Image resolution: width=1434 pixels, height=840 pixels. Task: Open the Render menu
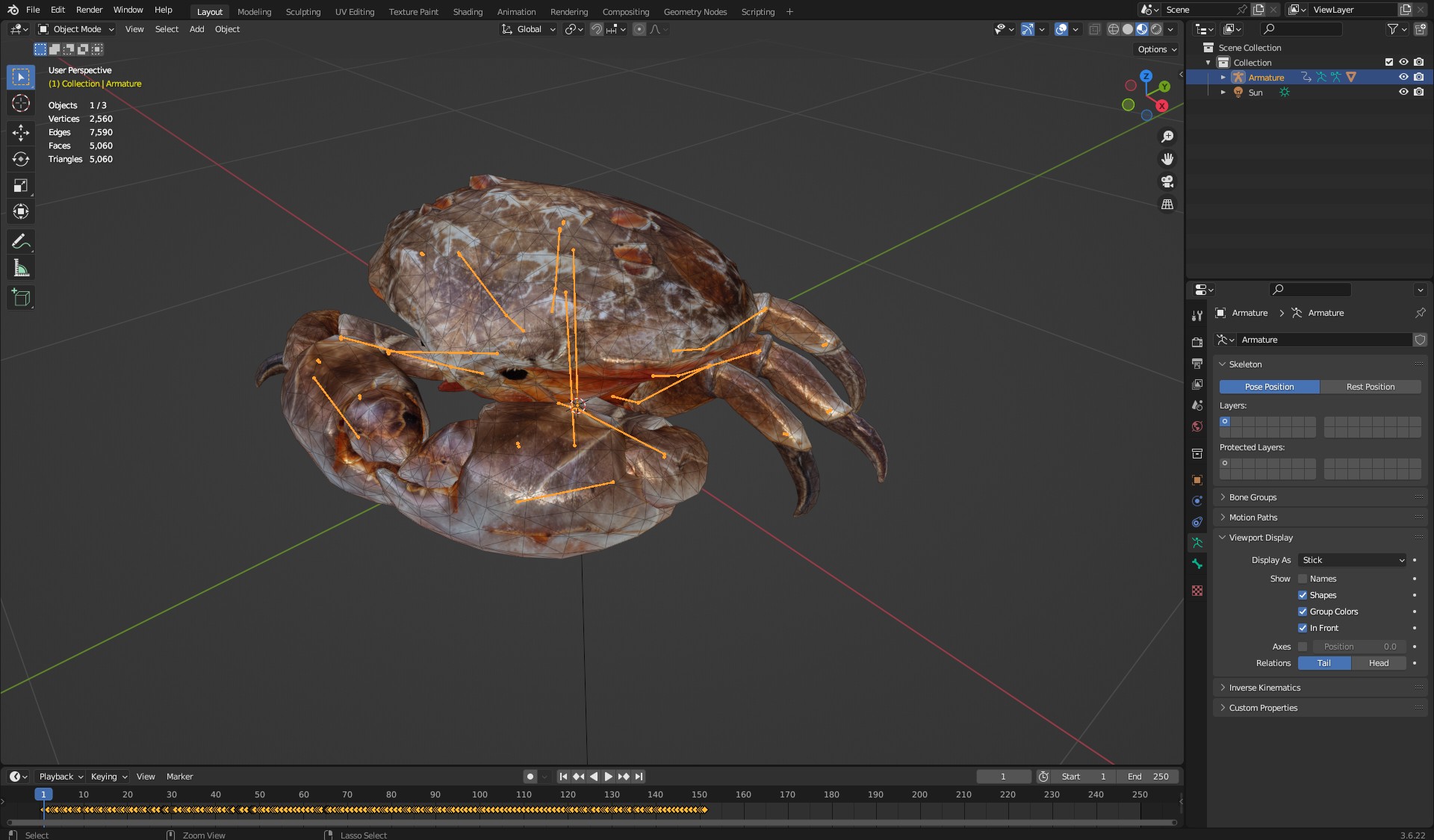point(89,10)
